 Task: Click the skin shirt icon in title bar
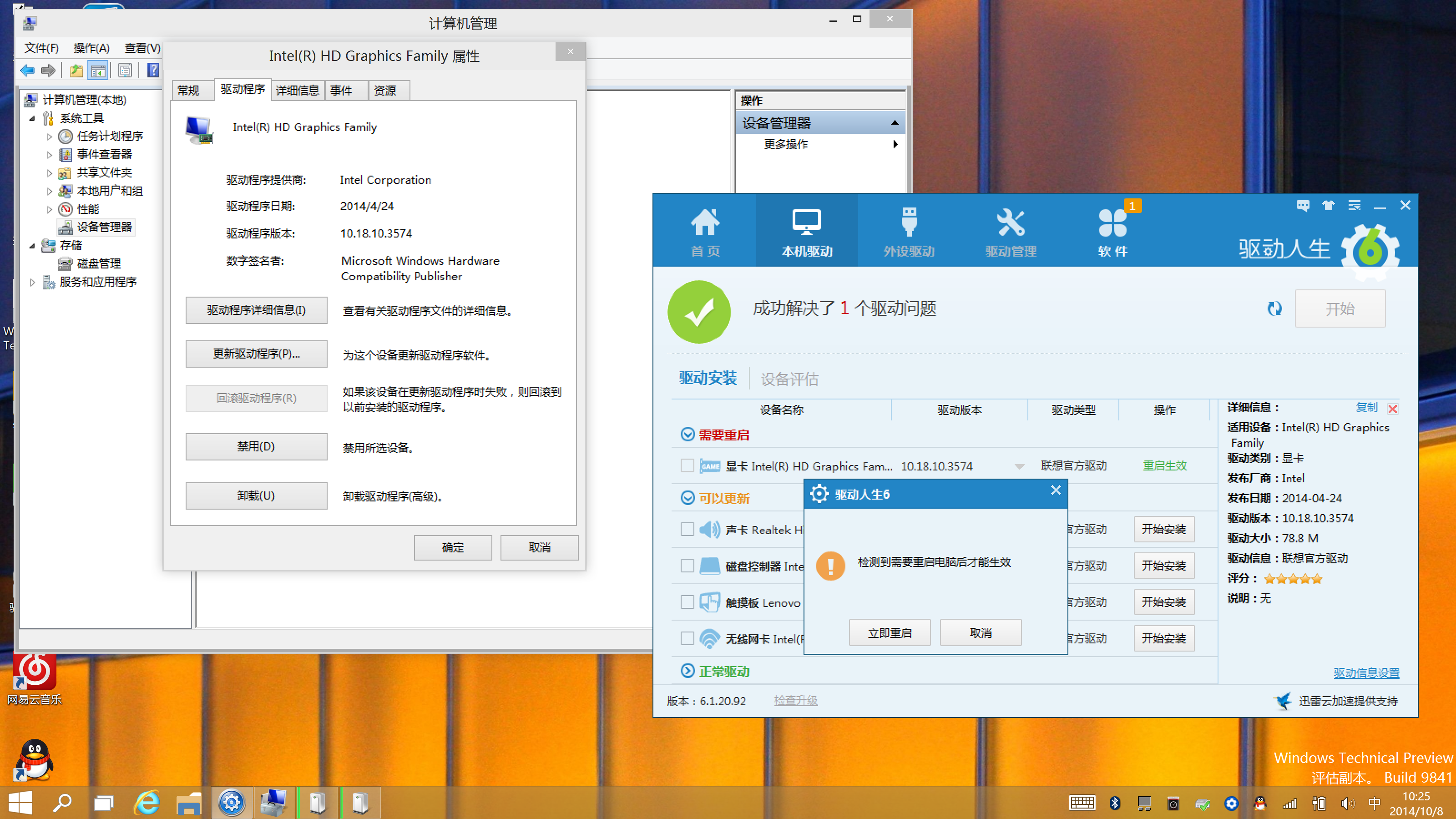(x=1328, y=206)
